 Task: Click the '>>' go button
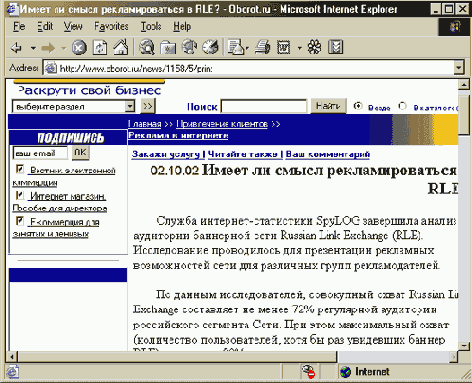pyautogui.click(x=148, y=106)
